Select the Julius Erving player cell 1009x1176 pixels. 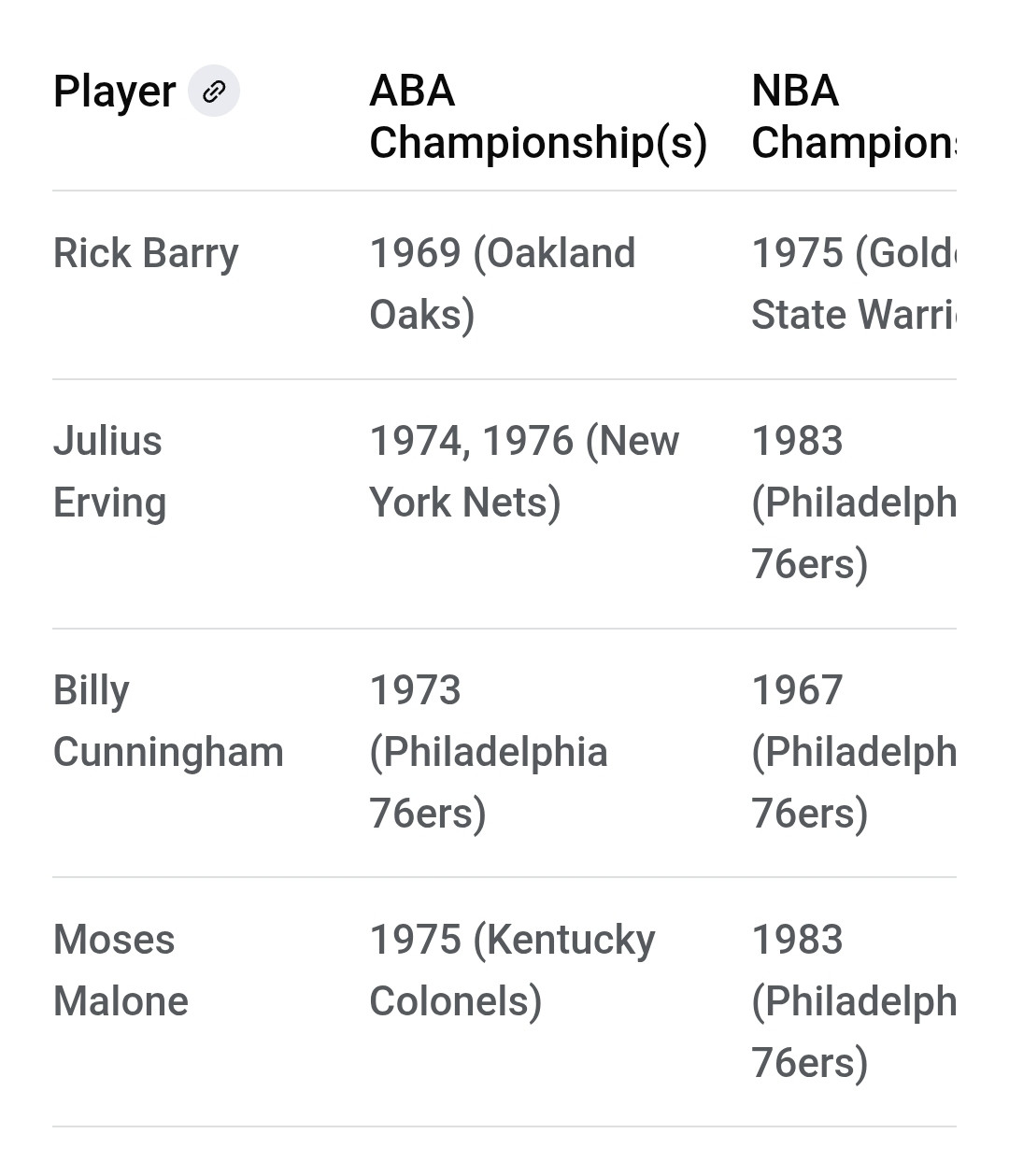point(109,472)
